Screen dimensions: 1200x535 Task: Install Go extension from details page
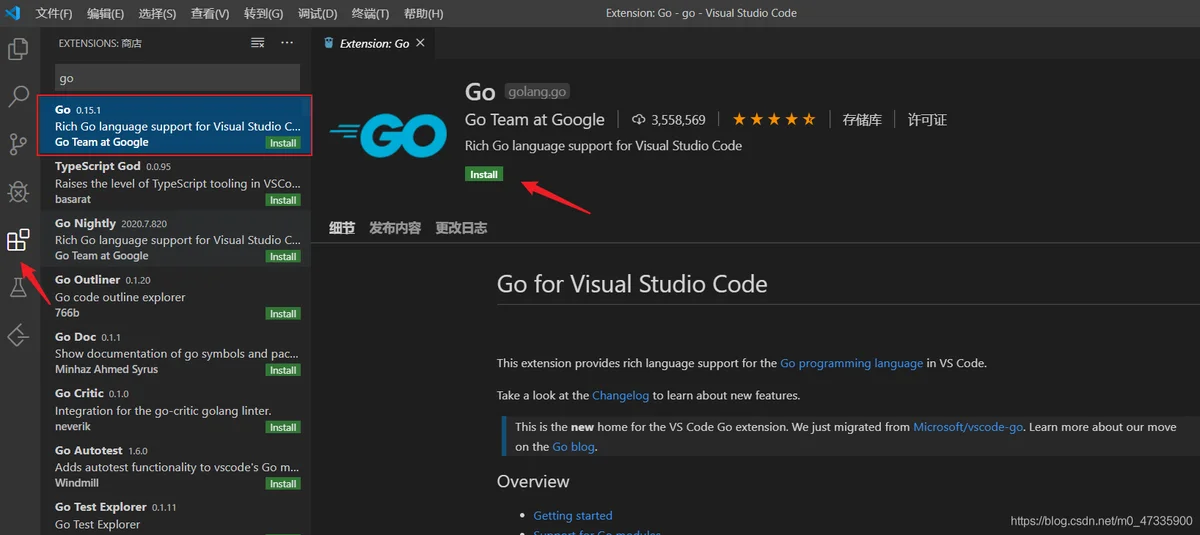484,174
